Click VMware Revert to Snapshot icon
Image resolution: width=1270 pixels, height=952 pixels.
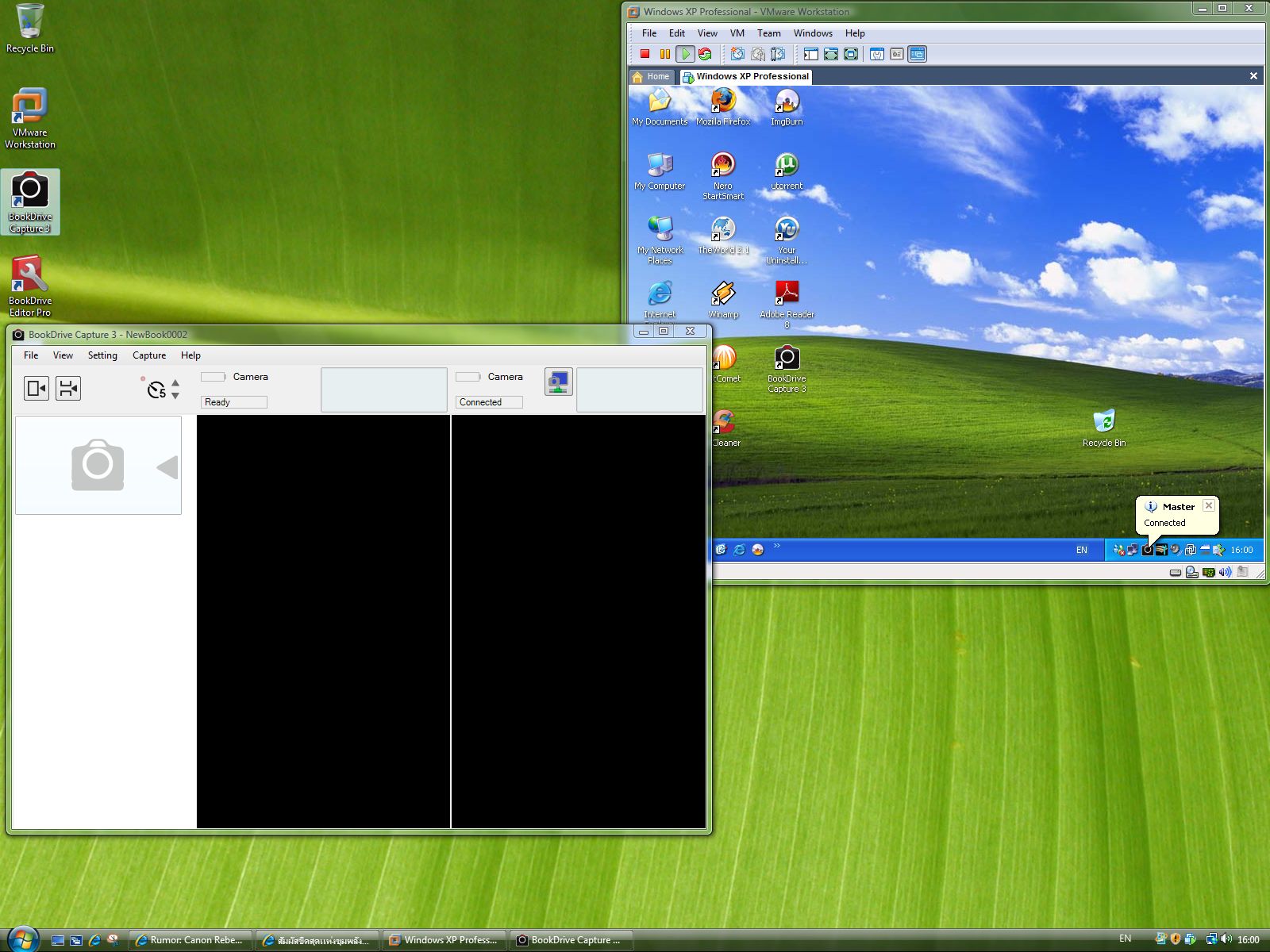coord(758,54)
